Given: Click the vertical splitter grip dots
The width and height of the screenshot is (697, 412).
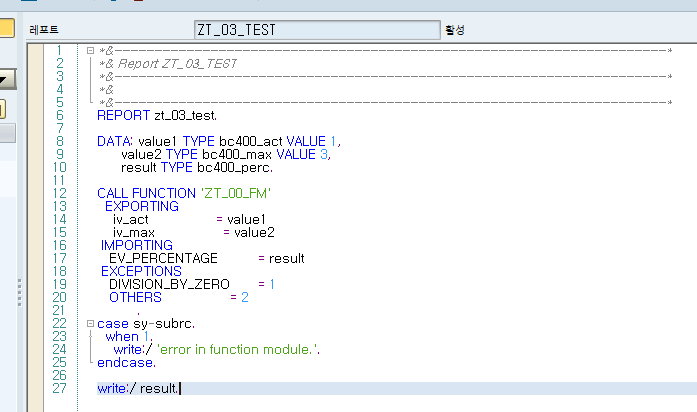Looking at the screenshot, I should coord(20,293).
